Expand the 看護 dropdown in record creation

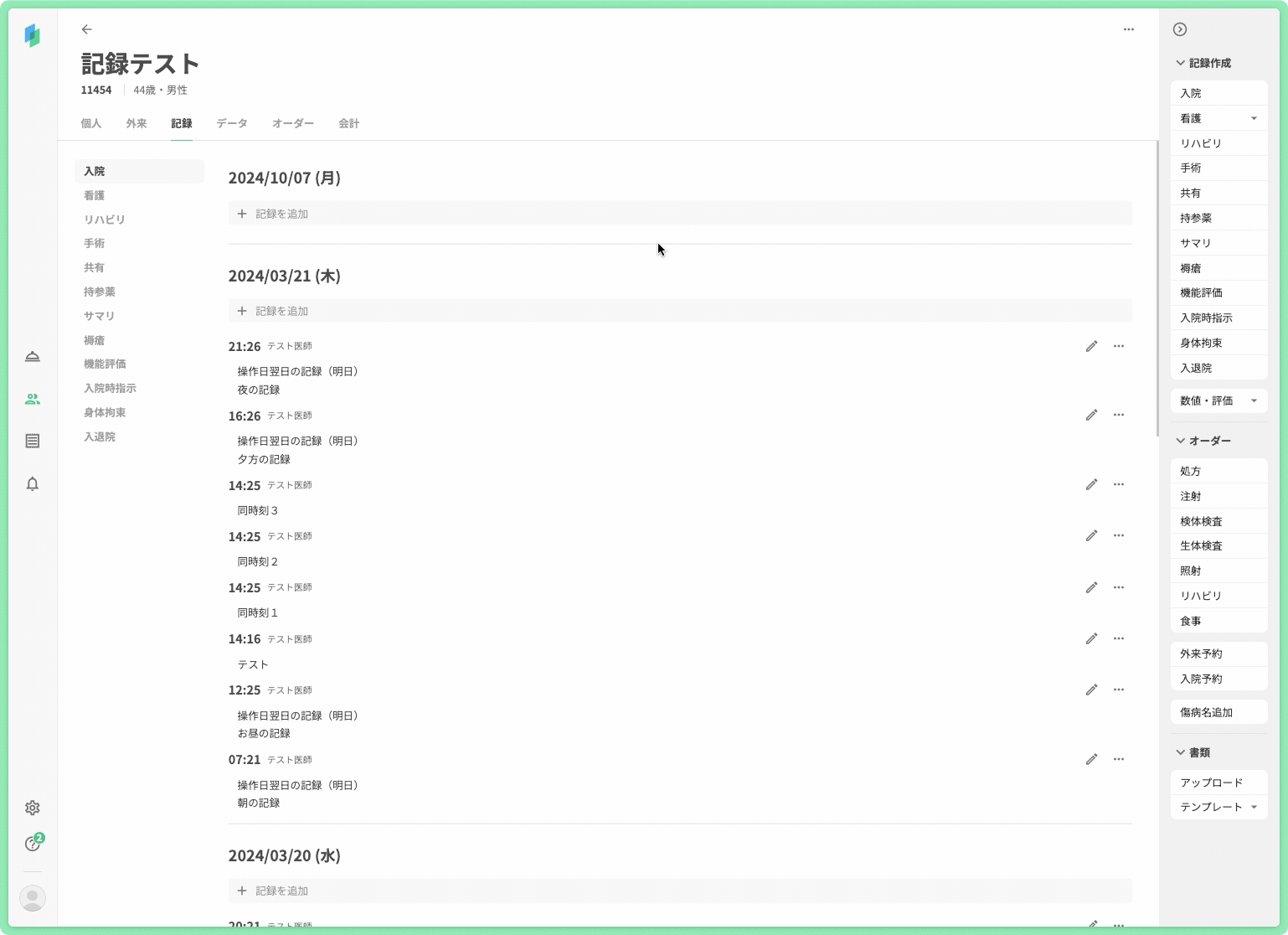click(1254, 118)
